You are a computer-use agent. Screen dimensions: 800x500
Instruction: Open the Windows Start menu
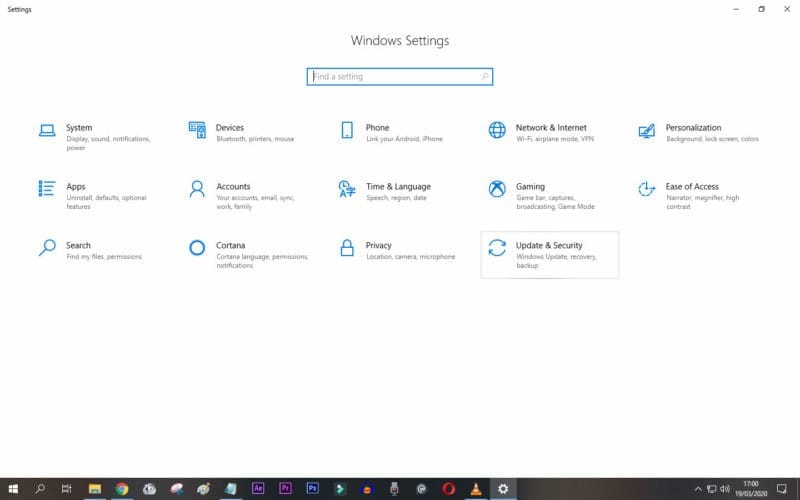[x=13, y=489]
